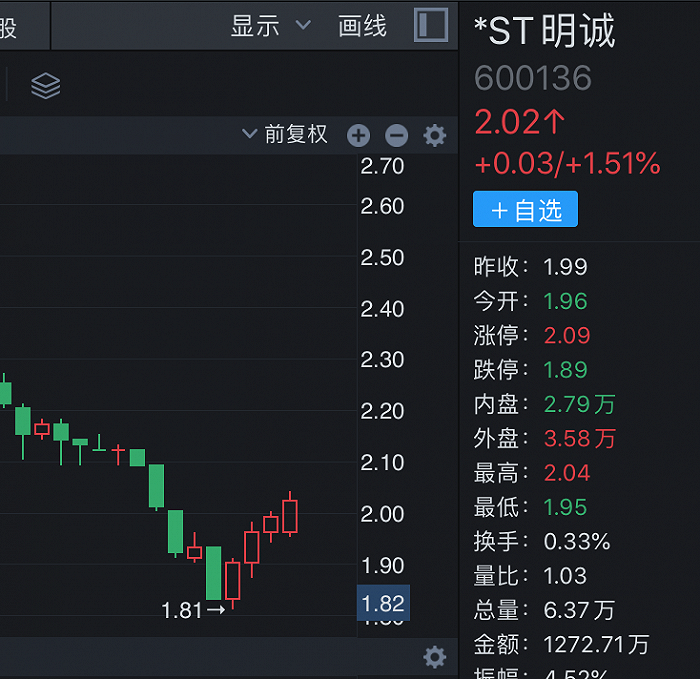Expand the 前复权 adjustment dropdown
The image size is (700, 679).
click(x=285, y=134)
